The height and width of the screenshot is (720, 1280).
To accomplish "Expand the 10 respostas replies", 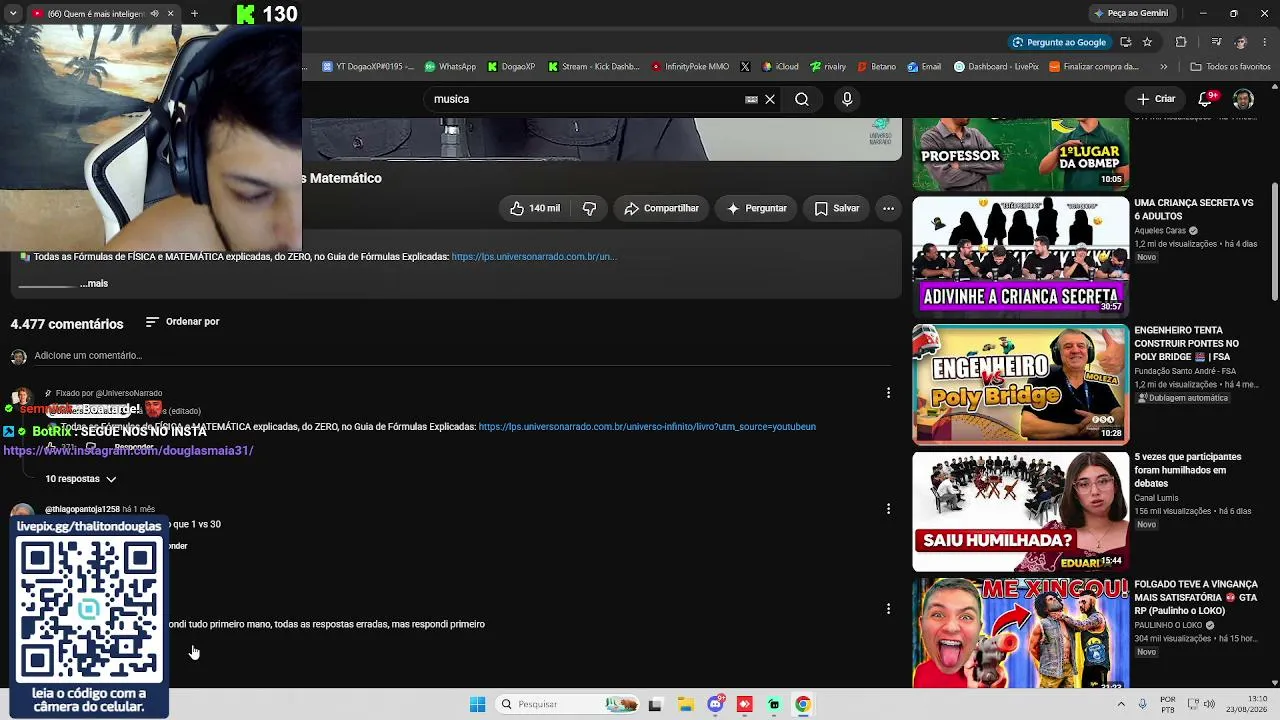I will [81, 479].
